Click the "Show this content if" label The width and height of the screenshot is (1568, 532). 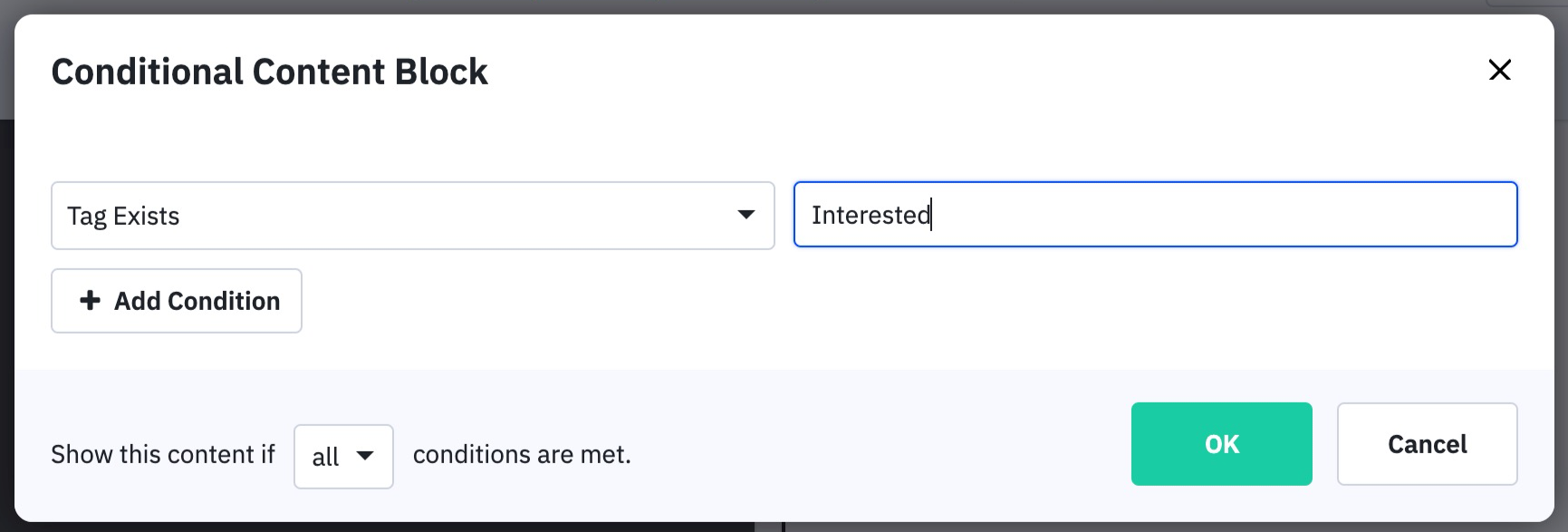(163, 454)
